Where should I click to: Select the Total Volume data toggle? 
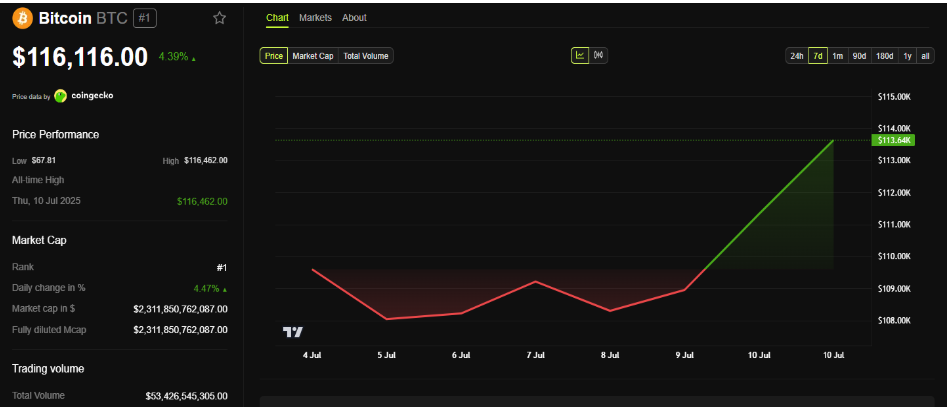pos(366,56)
